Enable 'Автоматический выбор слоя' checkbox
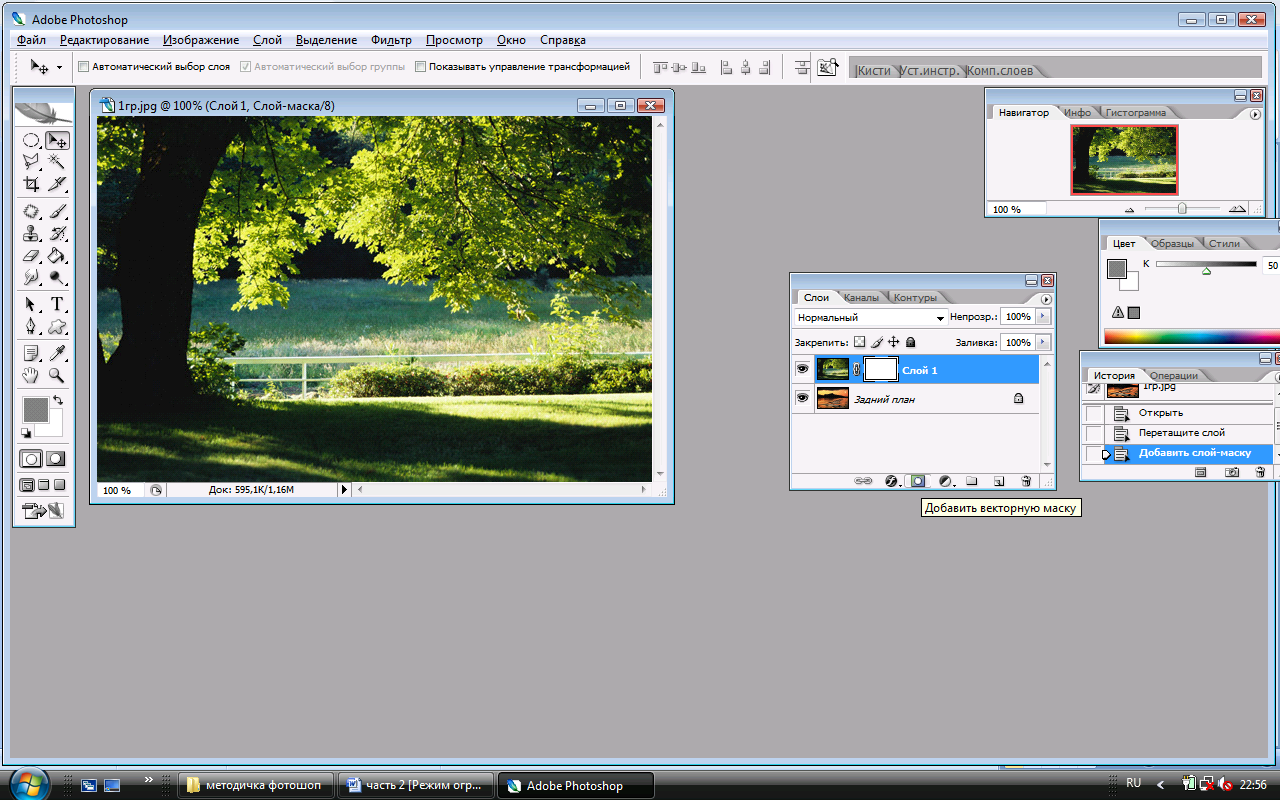1280x800 pixels. (x=84, y=67)
